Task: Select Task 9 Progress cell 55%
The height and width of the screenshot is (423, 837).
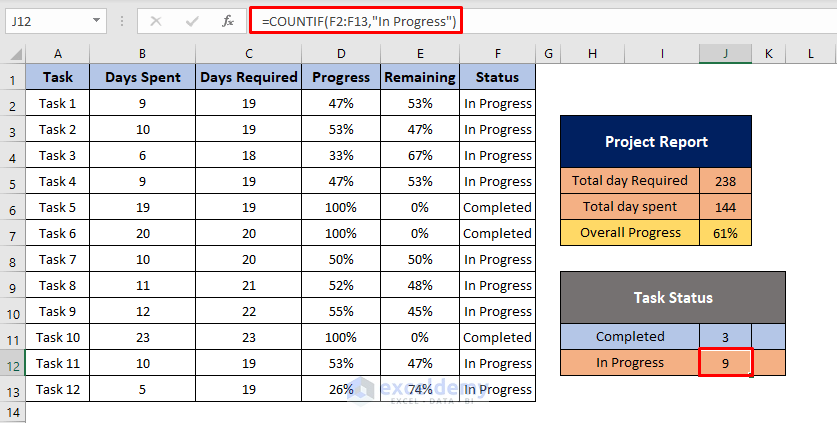Action: pyautogui.click(x=341, y=311)
